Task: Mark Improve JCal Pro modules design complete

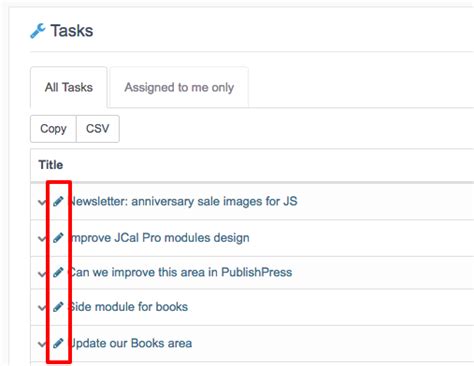Action: pos(42,238)
